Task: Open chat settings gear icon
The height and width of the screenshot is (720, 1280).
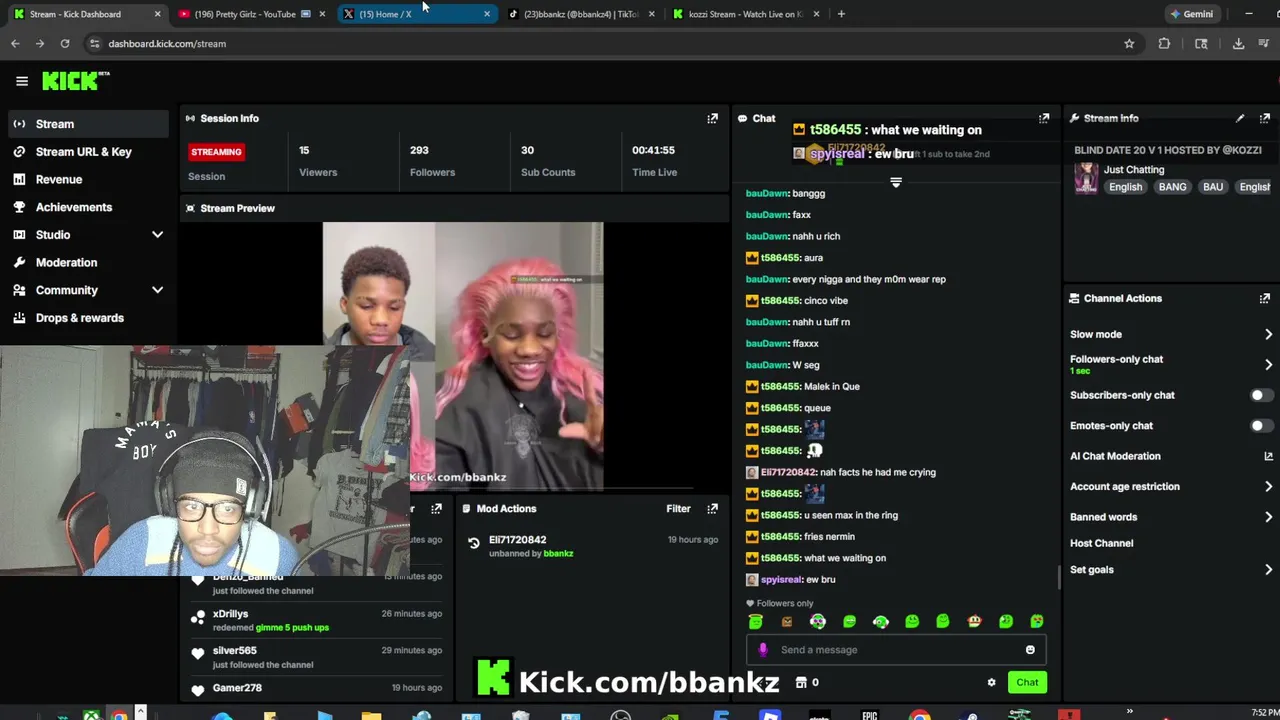Action: (x=991, y=682)
